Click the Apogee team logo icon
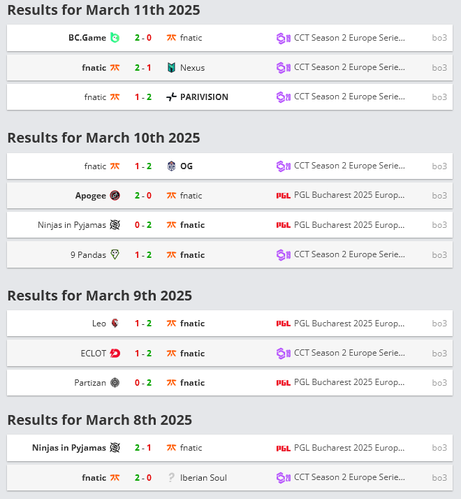 (x=115, y=195)
